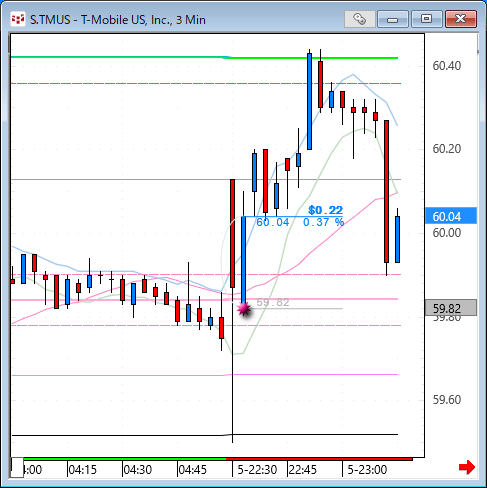This screenshot has height=488, width=487.
Task: Click the 5-22:30 time axis label
Action: 257,470
